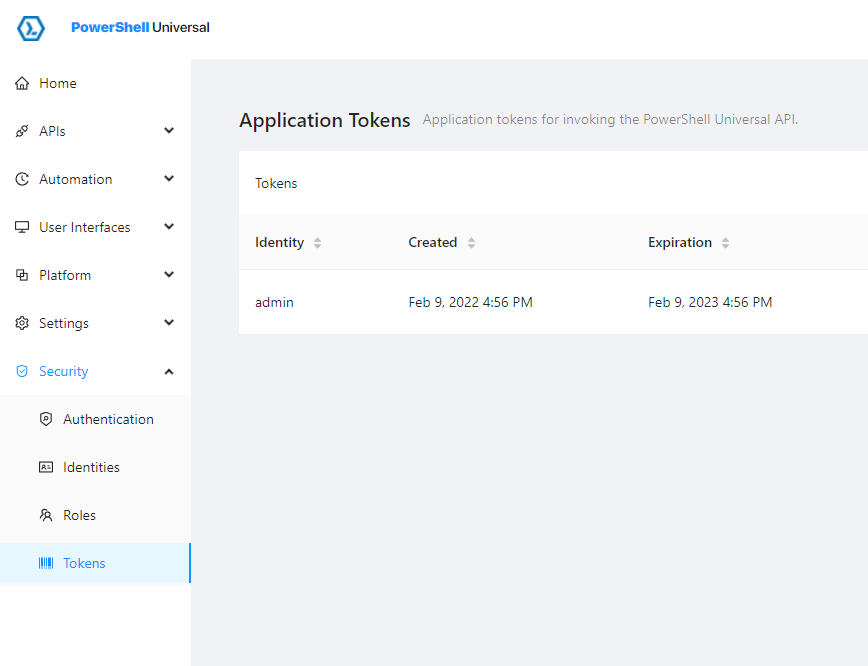Click the Home house icon
Image resolution: width=868 pixels, height=666 pixels.
click(22, 83)
